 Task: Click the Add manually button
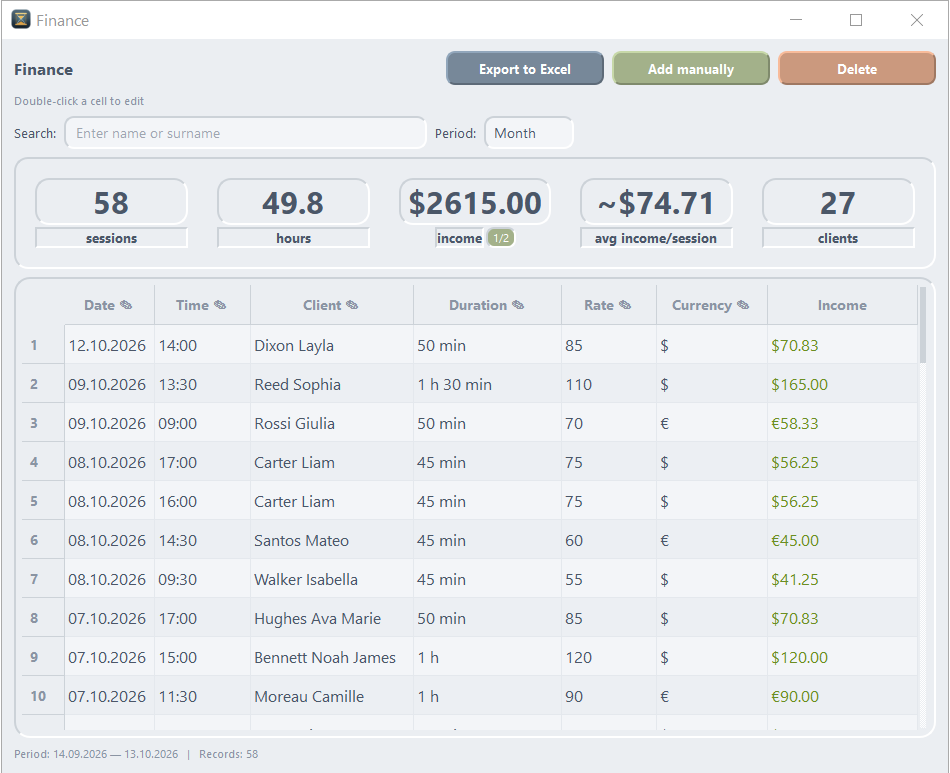click(691, 68)
